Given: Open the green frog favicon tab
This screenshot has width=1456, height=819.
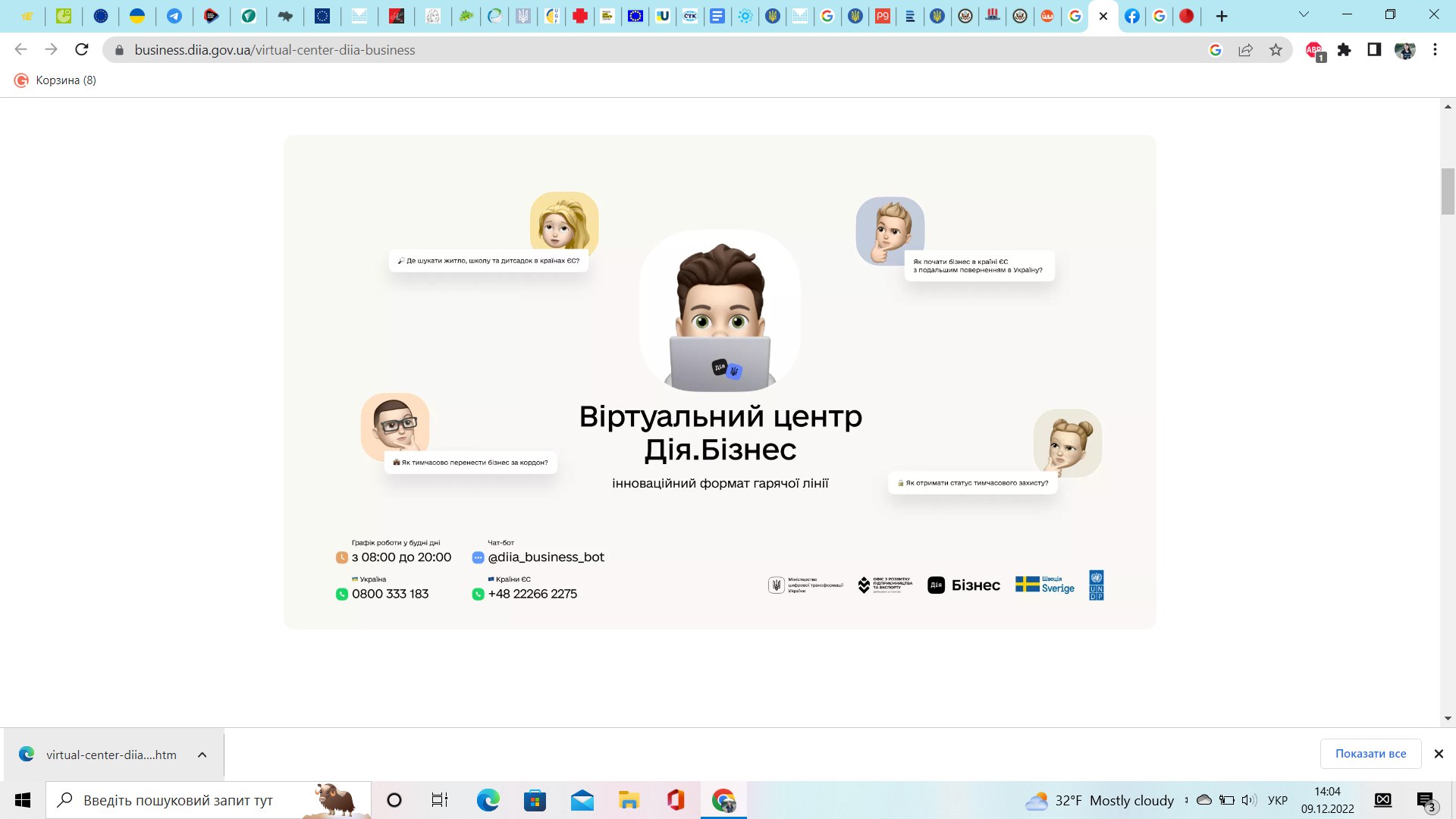Looking at the screenshot, I should coord(466,16).
